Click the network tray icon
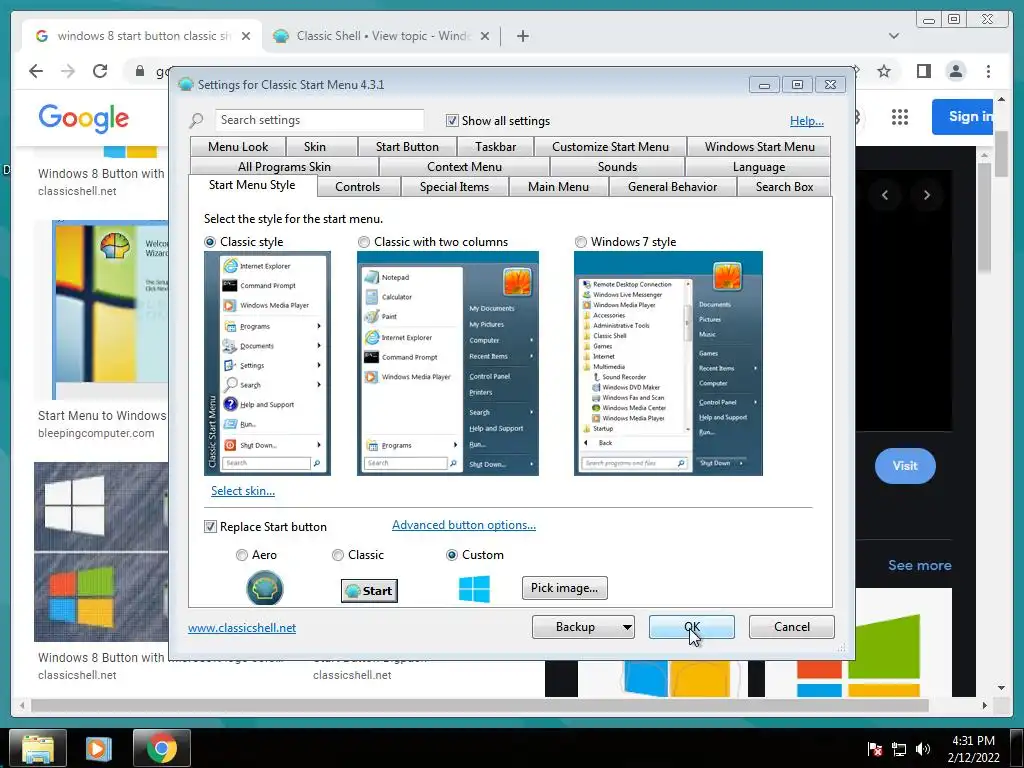This screenshot has height=768, width=1024. click(899, 749)
